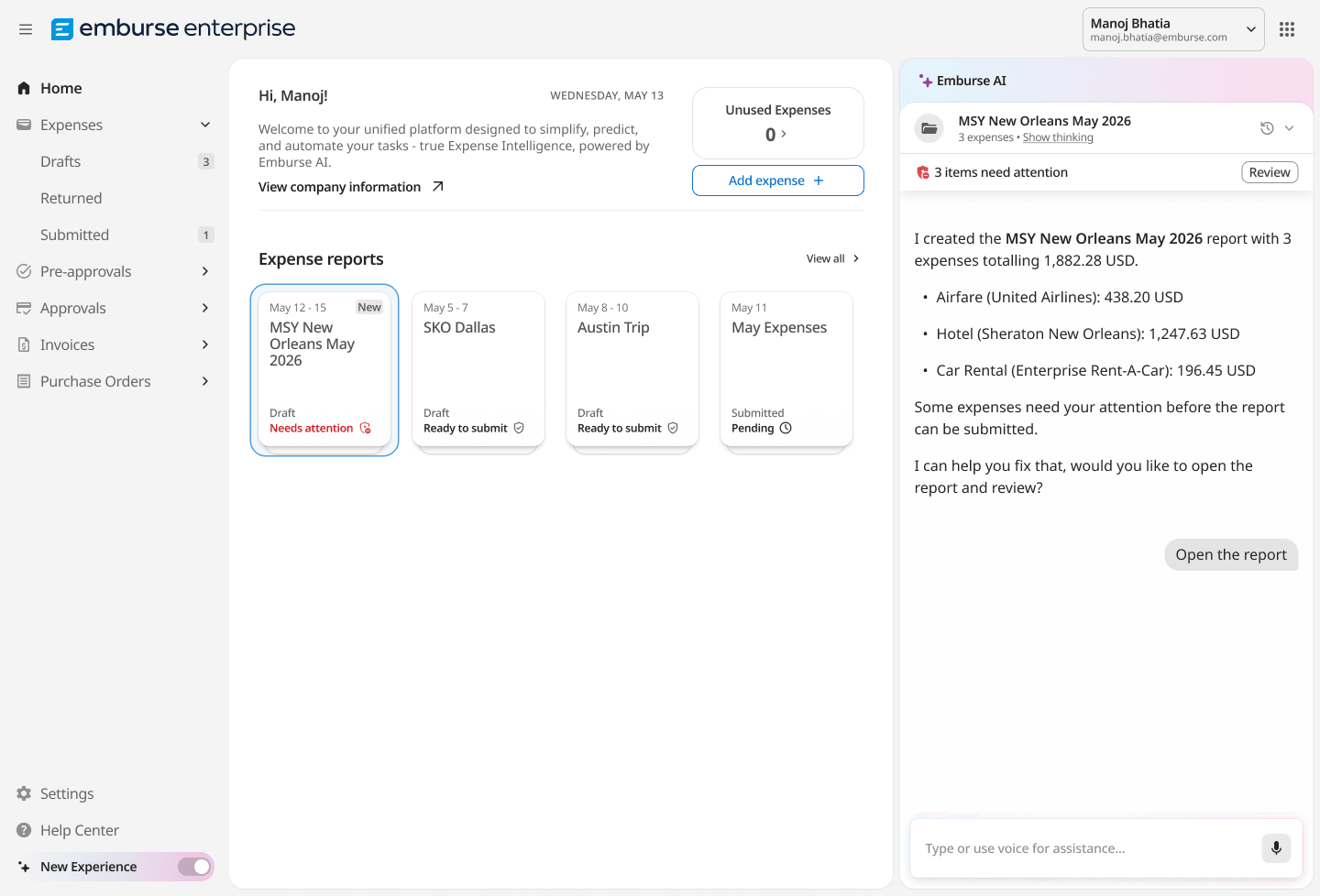Click the microphone voice input button
The image size is (1320, 896).
tap(1276, 848)
